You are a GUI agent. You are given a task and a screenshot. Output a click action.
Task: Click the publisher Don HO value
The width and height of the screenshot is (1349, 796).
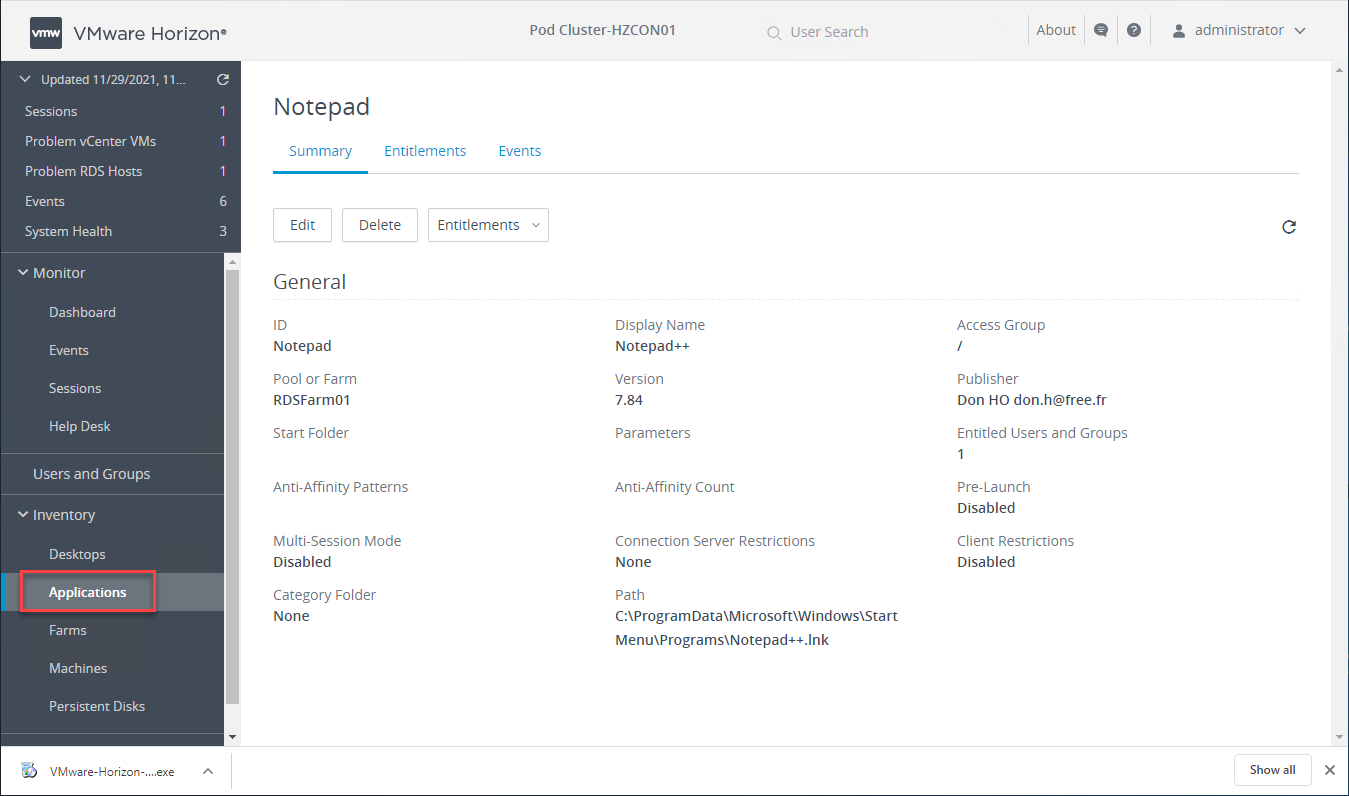(x=1031, y=400)
